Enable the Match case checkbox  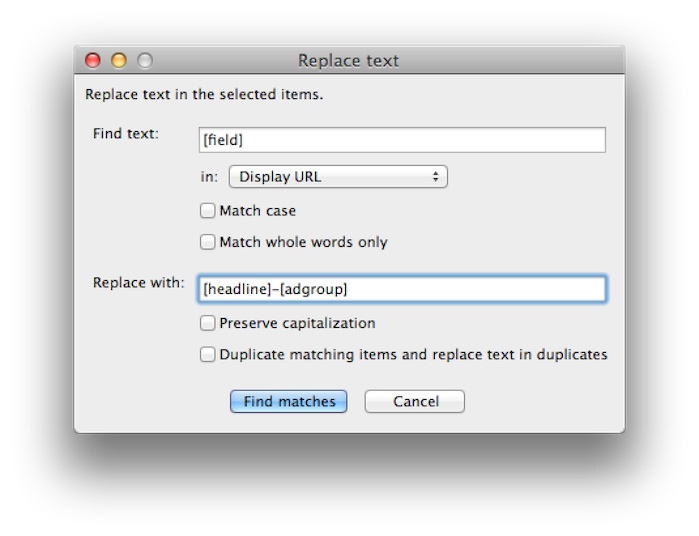coord(207,210)
